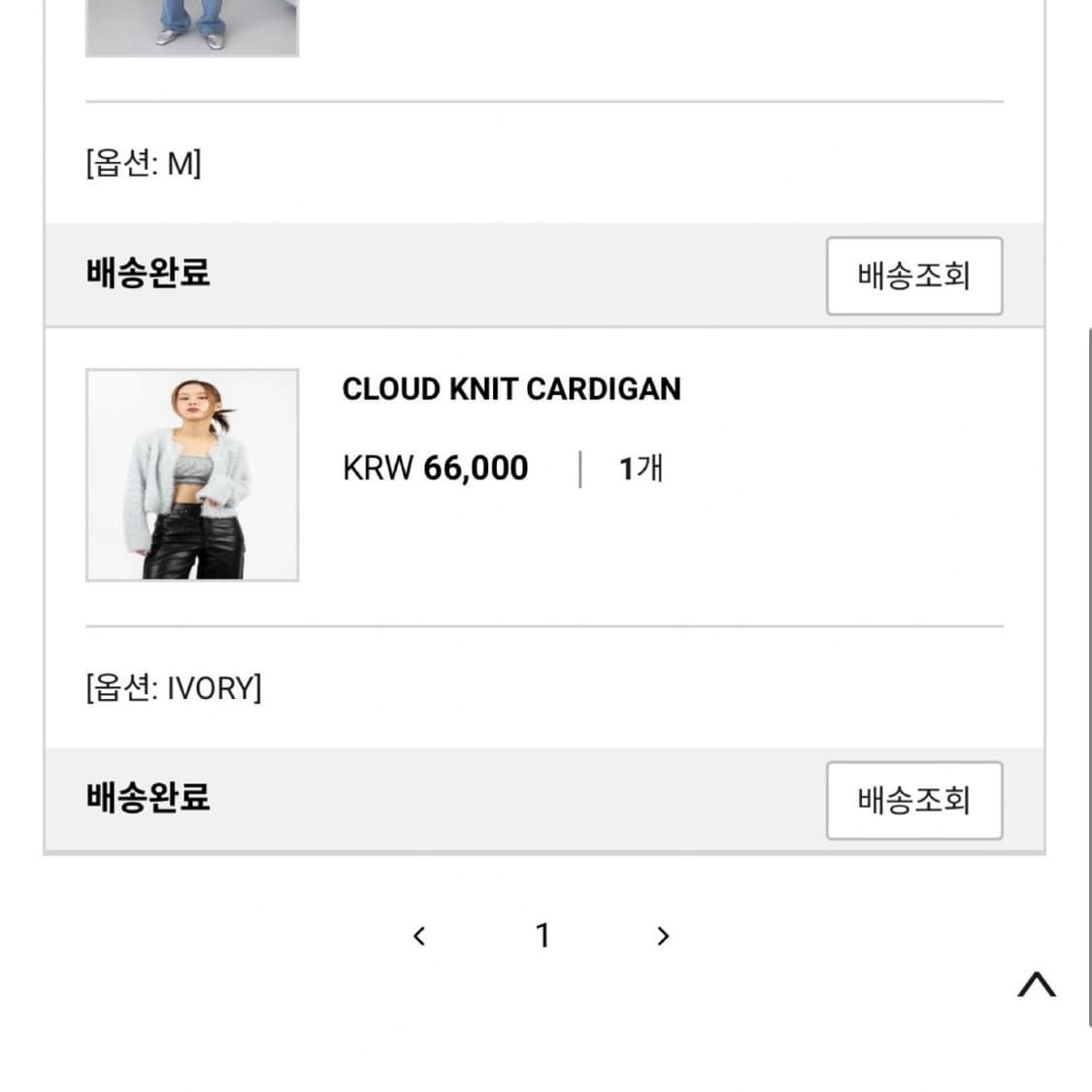Click the 1개 quantity text
This screenshot has width=1092, height=1092.
click(641, 469)
